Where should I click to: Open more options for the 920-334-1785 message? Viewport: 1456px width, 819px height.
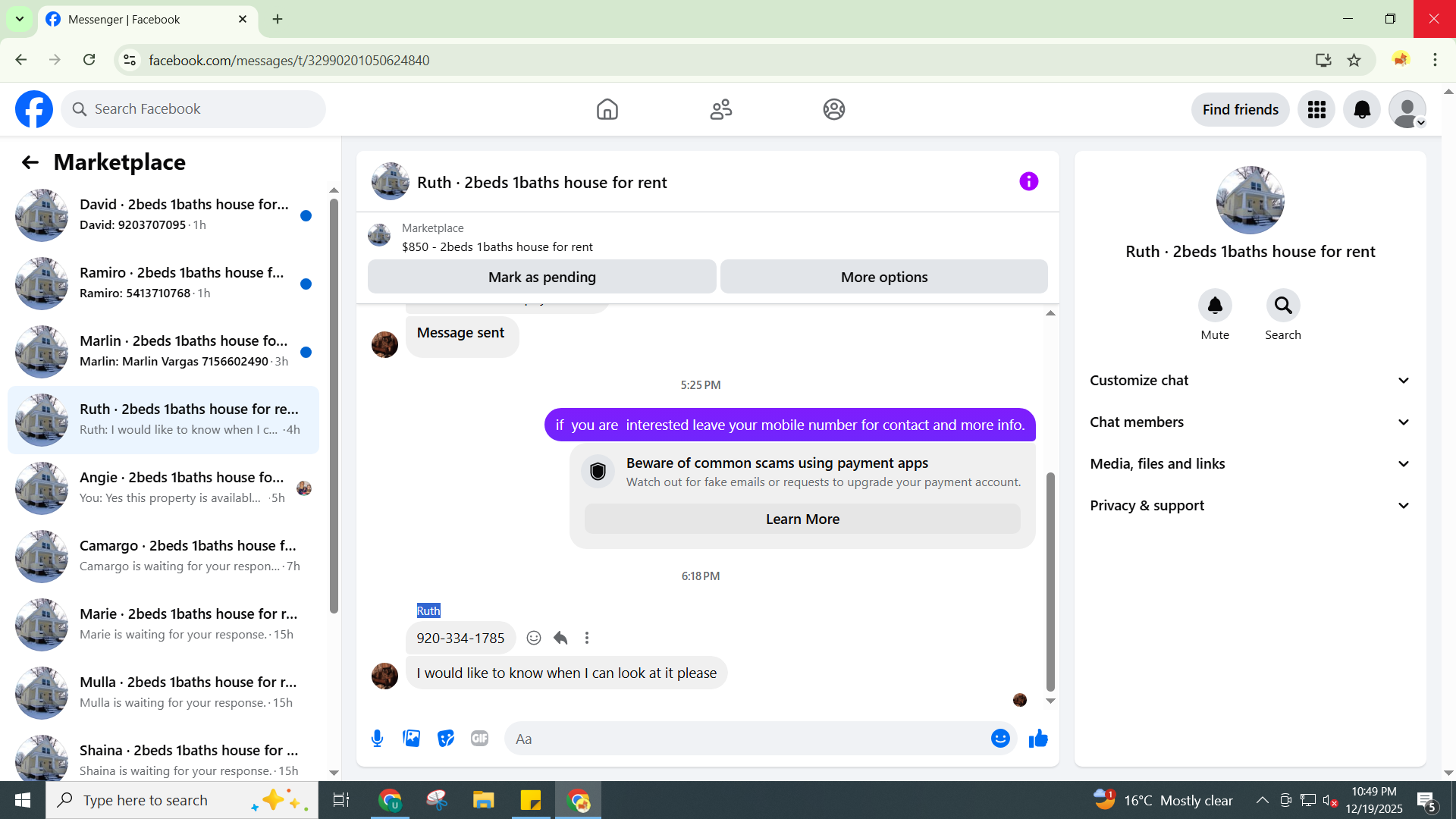[x=587, y=639]
